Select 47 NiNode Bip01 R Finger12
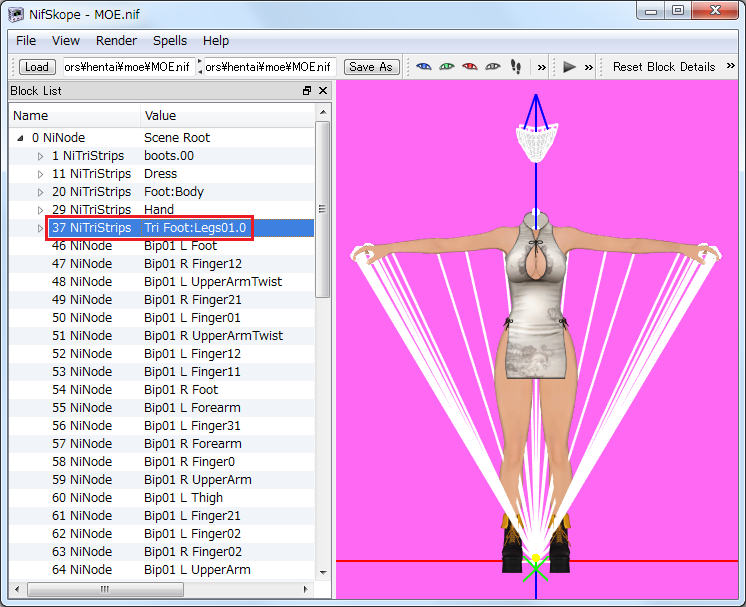 point(161,264)
